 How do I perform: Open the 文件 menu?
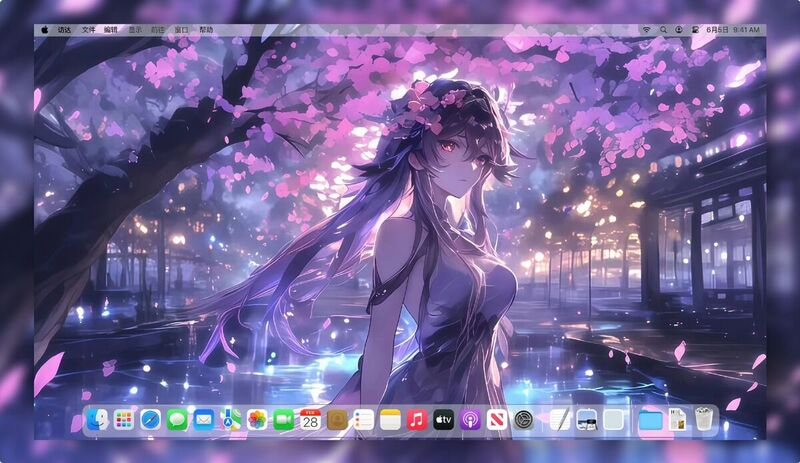(89, 30)
